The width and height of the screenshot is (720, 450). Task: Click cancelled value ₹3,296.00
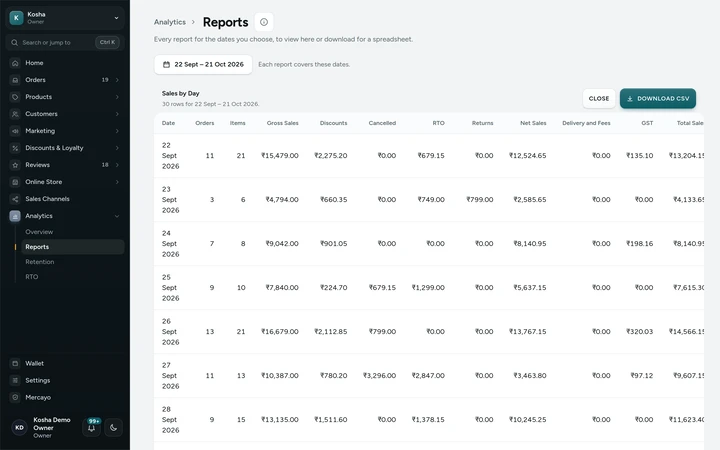(x=379, y=376)
